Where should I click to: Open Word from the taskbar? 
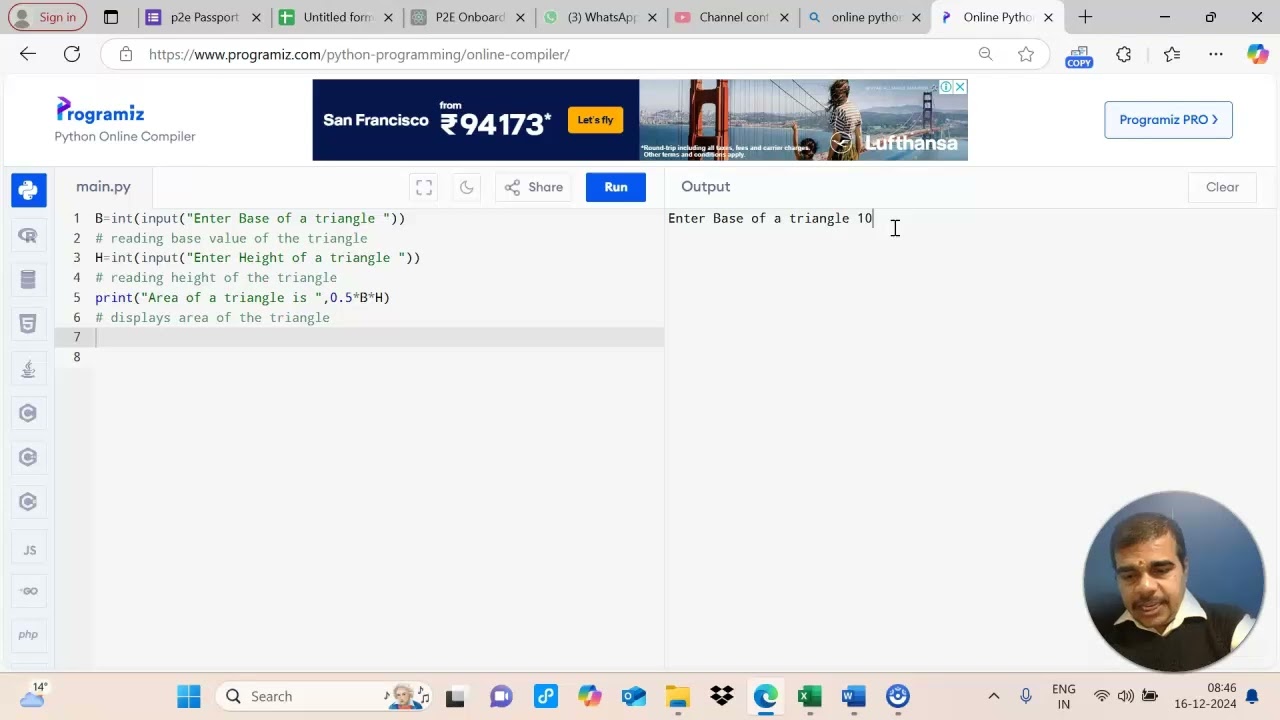[x=853, y=696]
